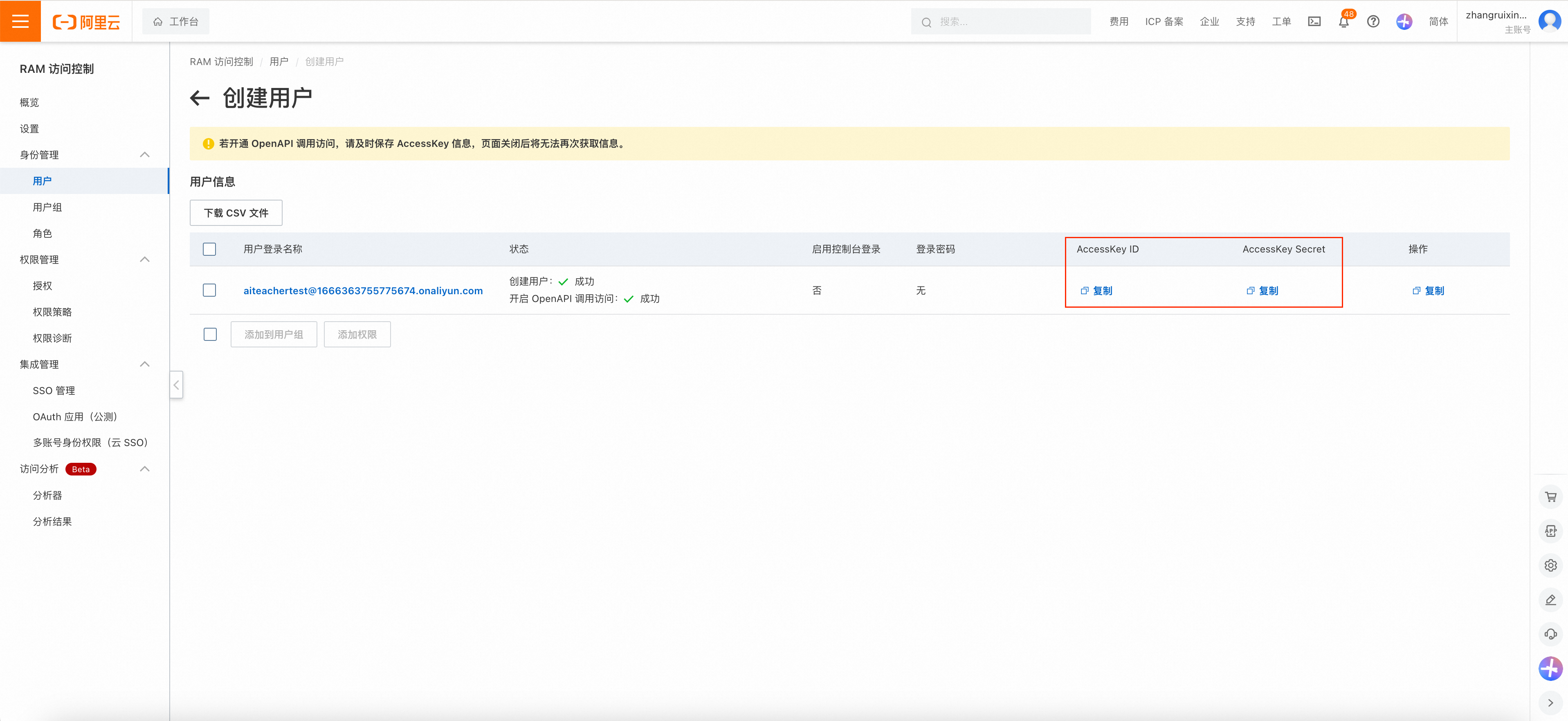Click the help question mark icon
Image resolution: width=1568 pixels, height=721 pixels.
[1373, 22]
